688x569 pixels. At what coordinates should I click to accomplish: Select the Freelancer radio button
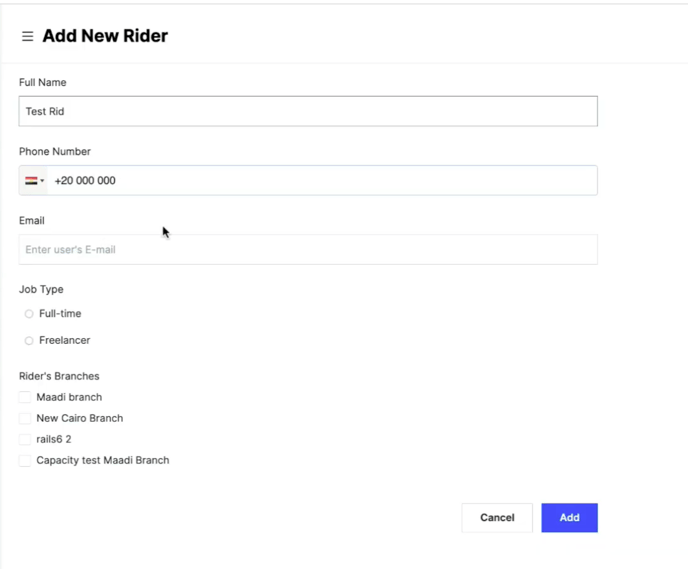pos(29,341)
